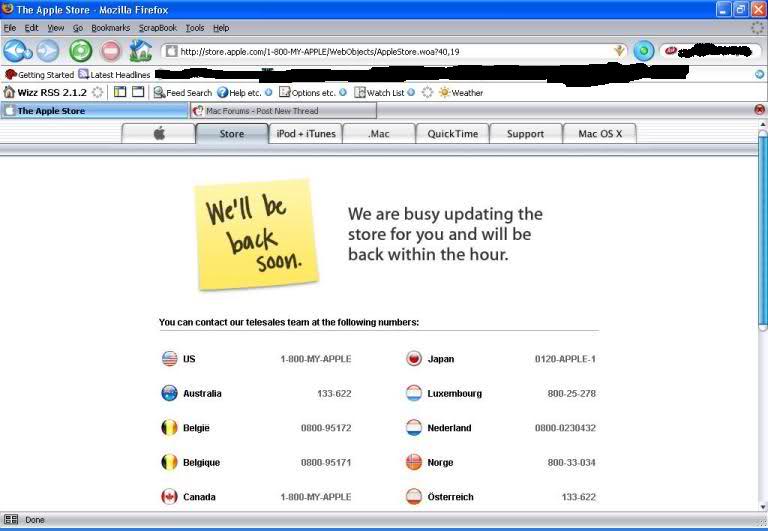This screenshot has height=531, width=768.
Task: Click the Apple logo navigation tab
Action: (x=159, y=133)
